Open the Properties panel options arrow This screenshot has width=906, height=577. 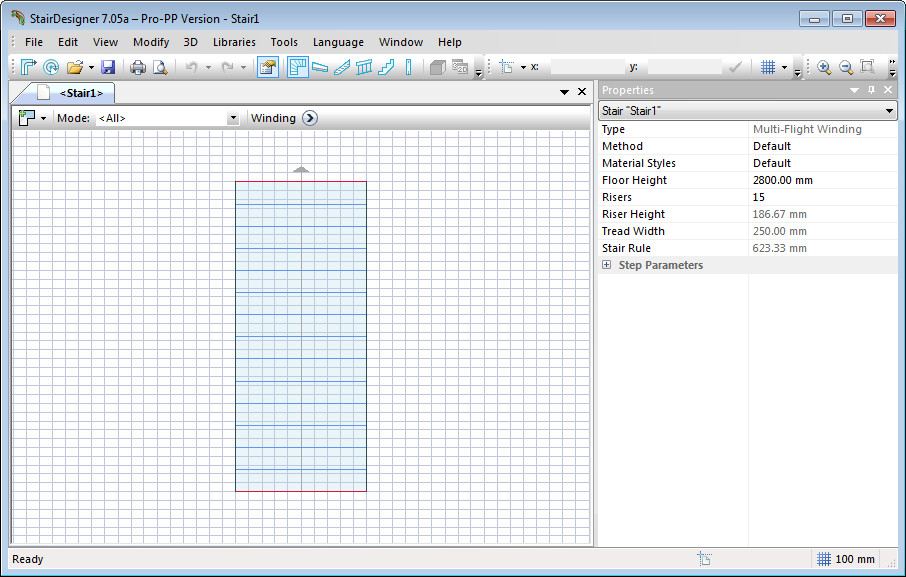(x=854, y=90)
